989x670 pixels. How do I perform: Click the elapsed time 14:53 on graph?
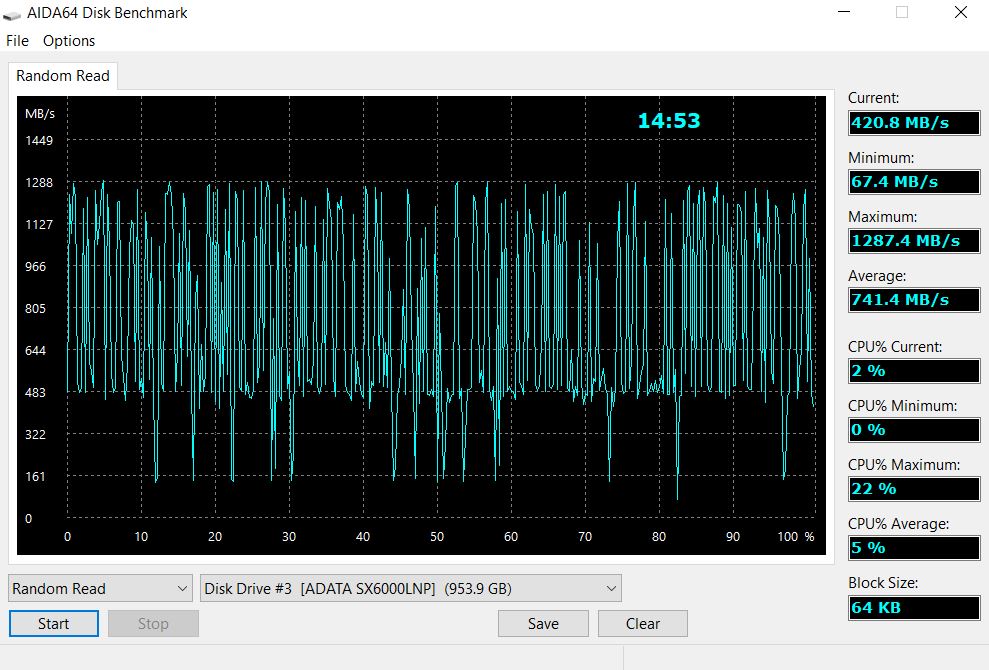(669, 120)
